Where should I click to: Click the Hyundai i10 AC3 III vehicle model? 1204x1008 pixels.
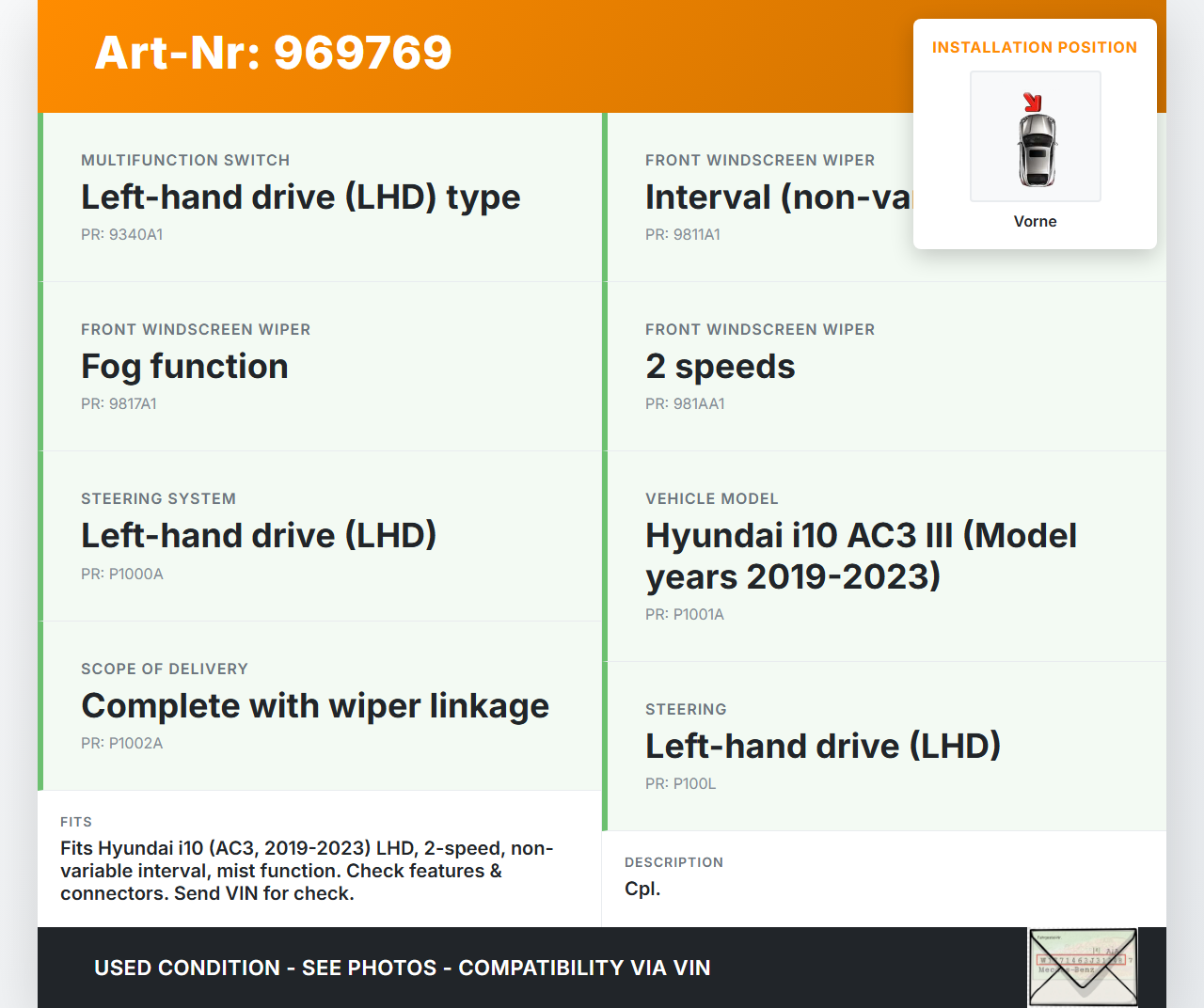click(x=861, y=556)
